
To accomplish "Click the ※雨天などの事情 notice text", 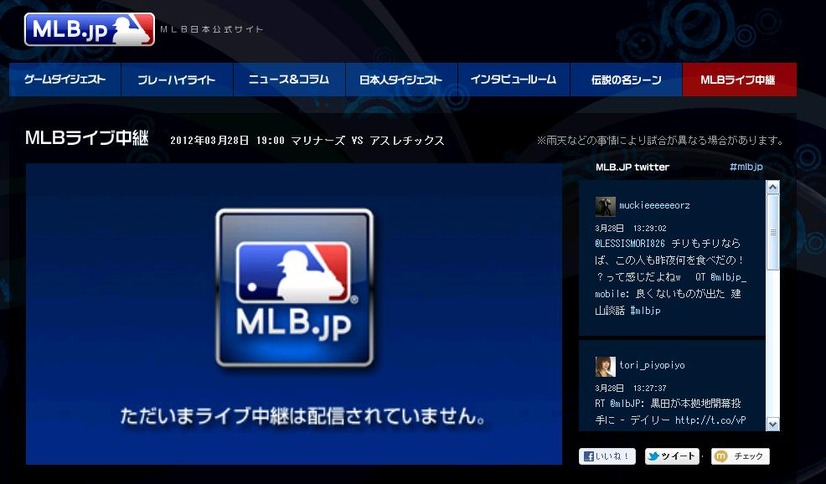I will (x=660, y=141).
